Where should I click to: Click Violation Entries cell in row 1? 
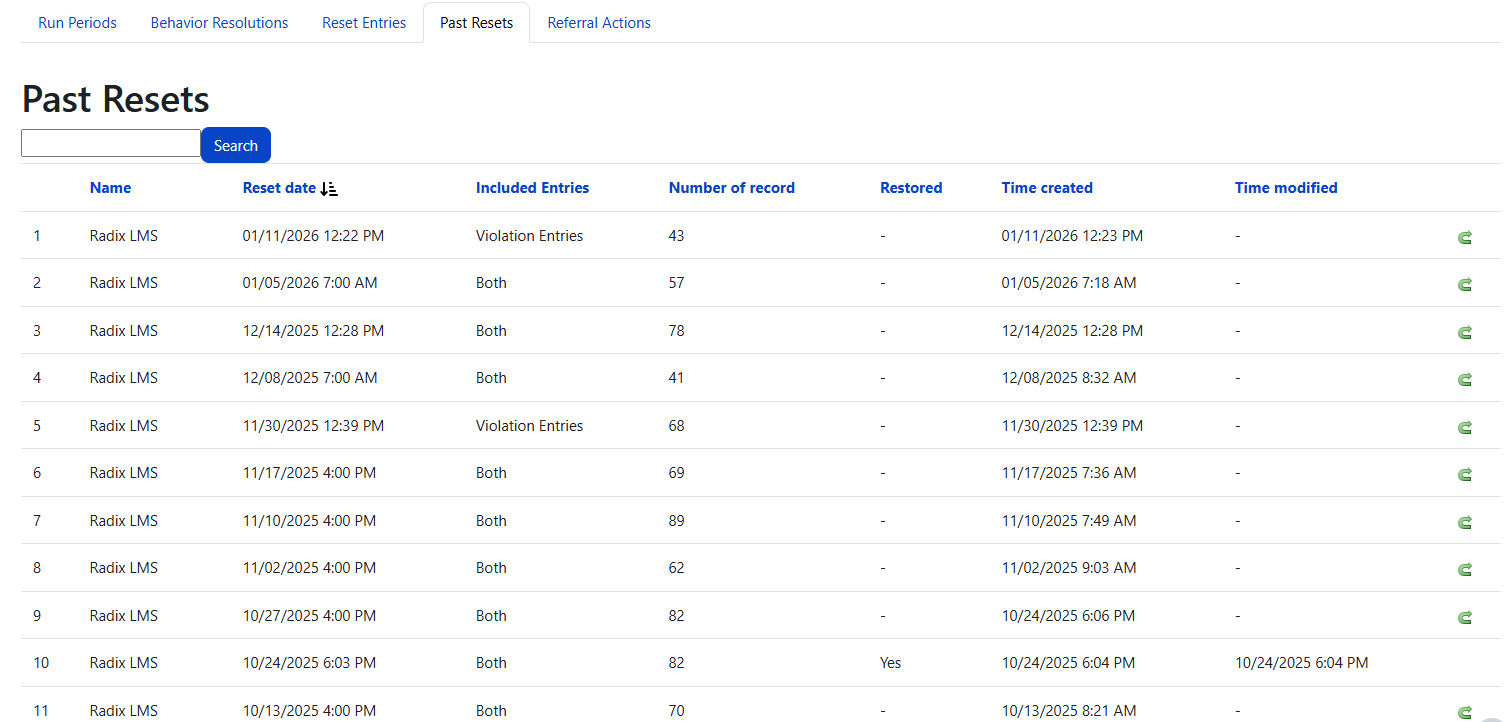(529, 236)
